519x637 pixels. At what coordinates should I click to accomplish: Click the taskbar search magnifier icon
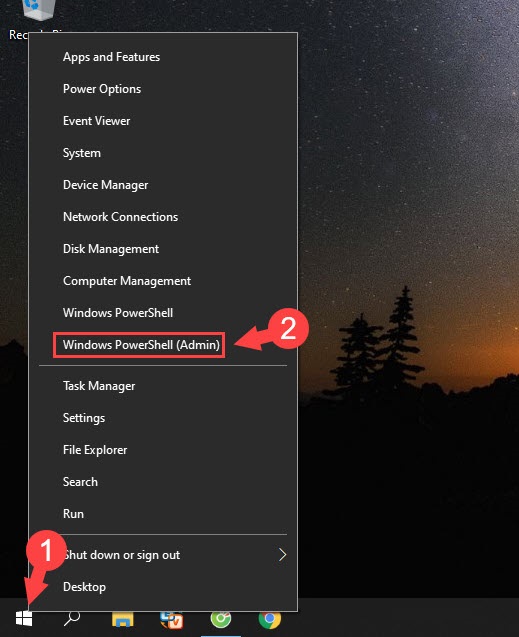point(72,619)
